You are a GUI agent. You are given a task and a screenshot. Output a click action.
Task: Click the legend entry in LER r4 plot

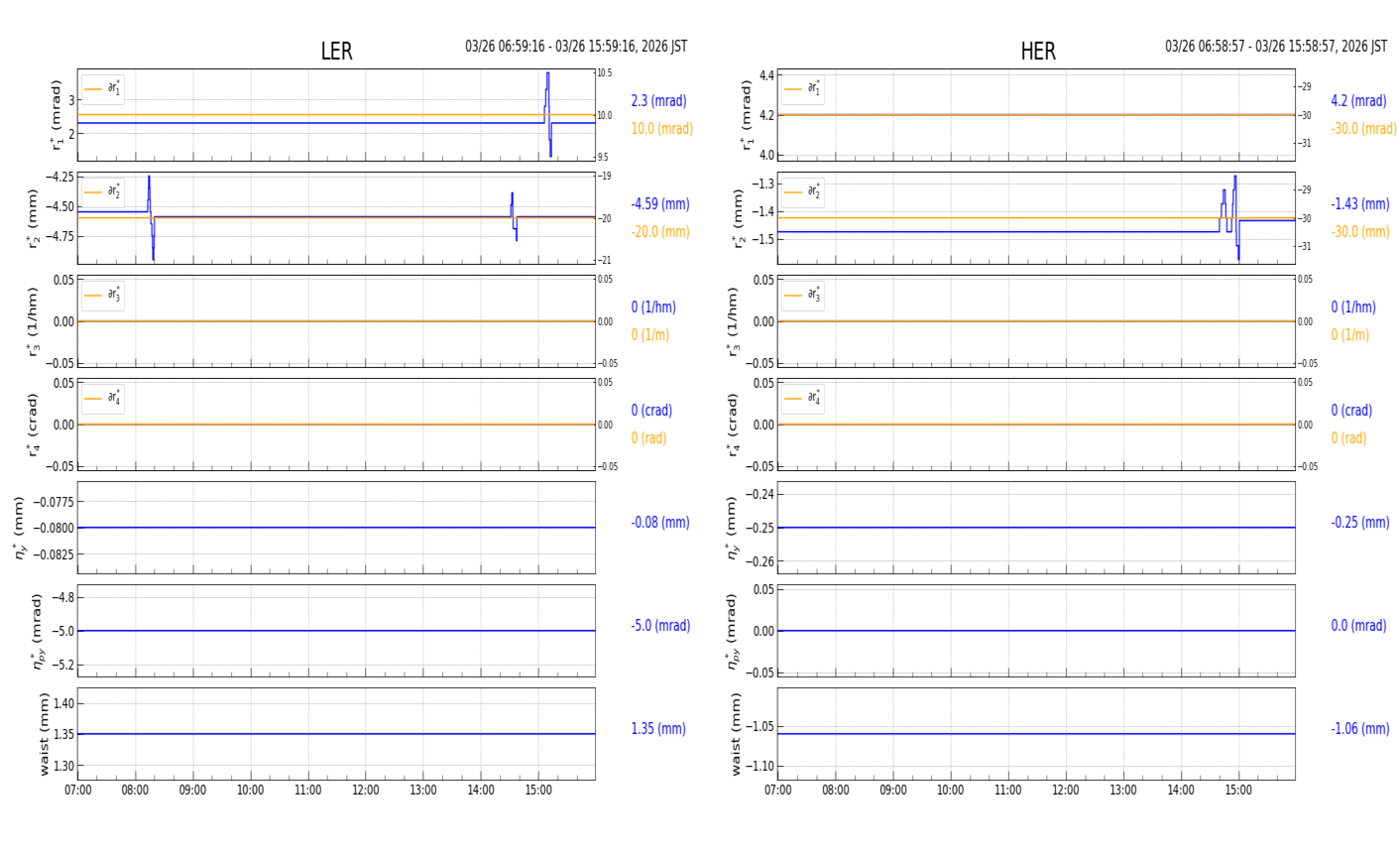click(103, 399)
